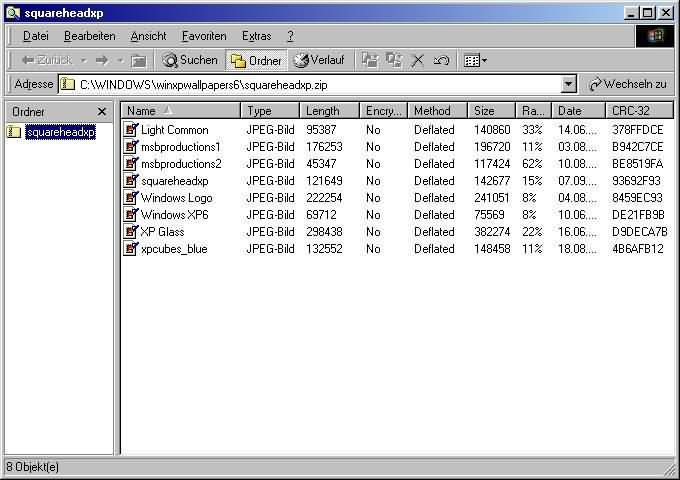This screenshot has height=480, width=680.
Task: Click the msbproductions2 file icon
Action: [x=131, y=163]
